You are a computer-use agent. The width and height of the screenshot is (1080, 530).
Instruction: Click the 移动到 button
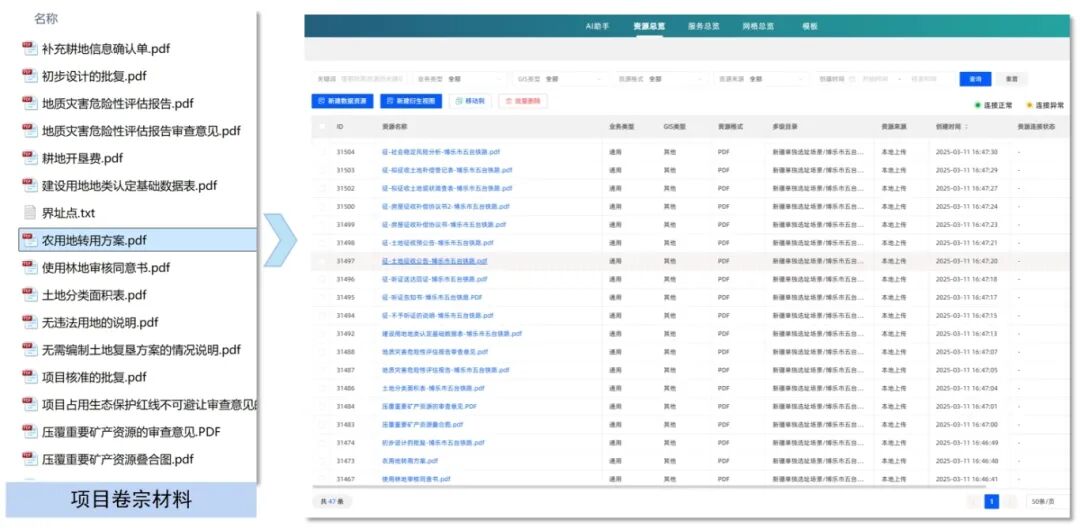[x=470, y=101]
